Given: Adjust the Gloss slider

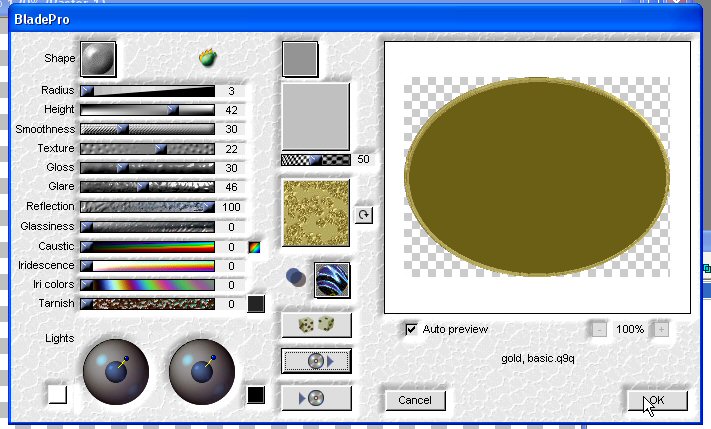Looking at the screenshot, I should [x=147, y=168].
